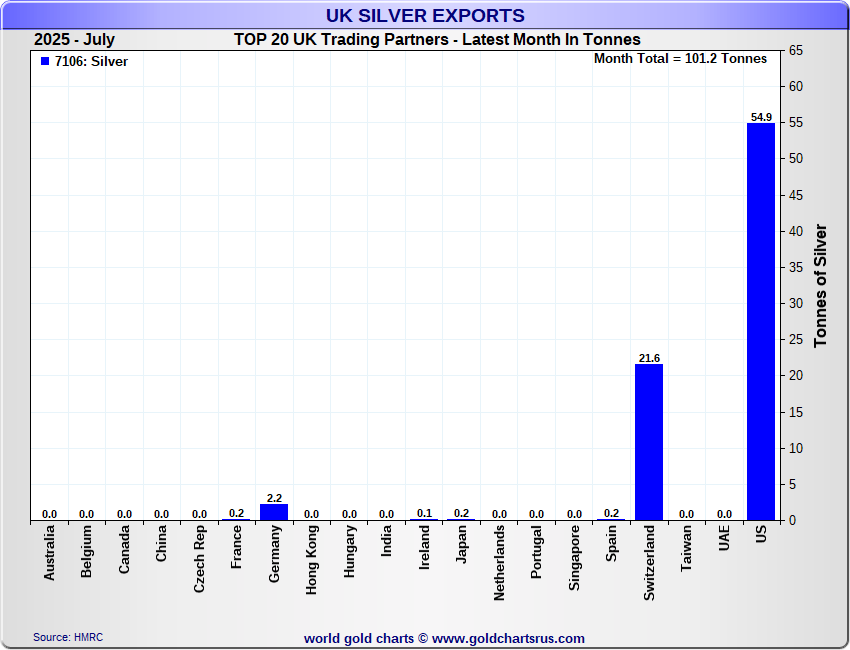Click the China axis label

(x=162, y=543)
